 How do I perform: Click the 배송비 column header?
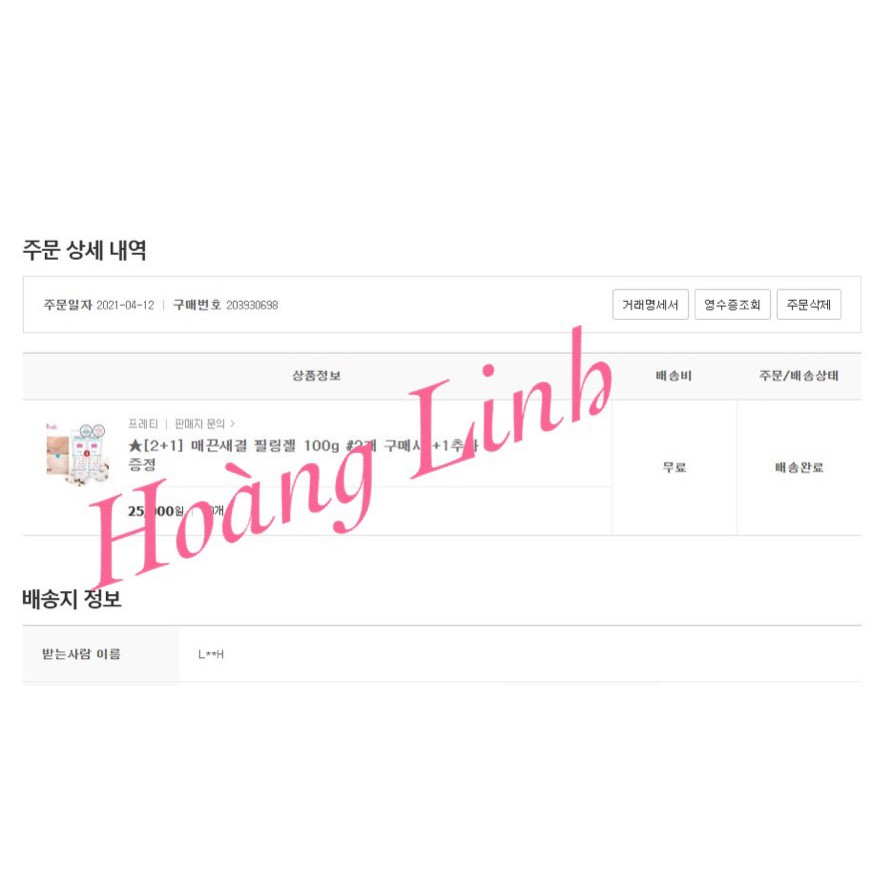coord(674,375)
